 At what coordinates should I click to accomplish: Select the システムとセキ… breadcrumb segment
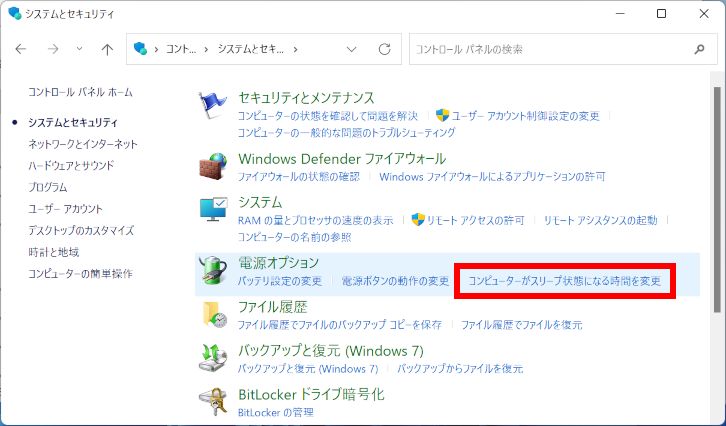click(x=250, y=49)
